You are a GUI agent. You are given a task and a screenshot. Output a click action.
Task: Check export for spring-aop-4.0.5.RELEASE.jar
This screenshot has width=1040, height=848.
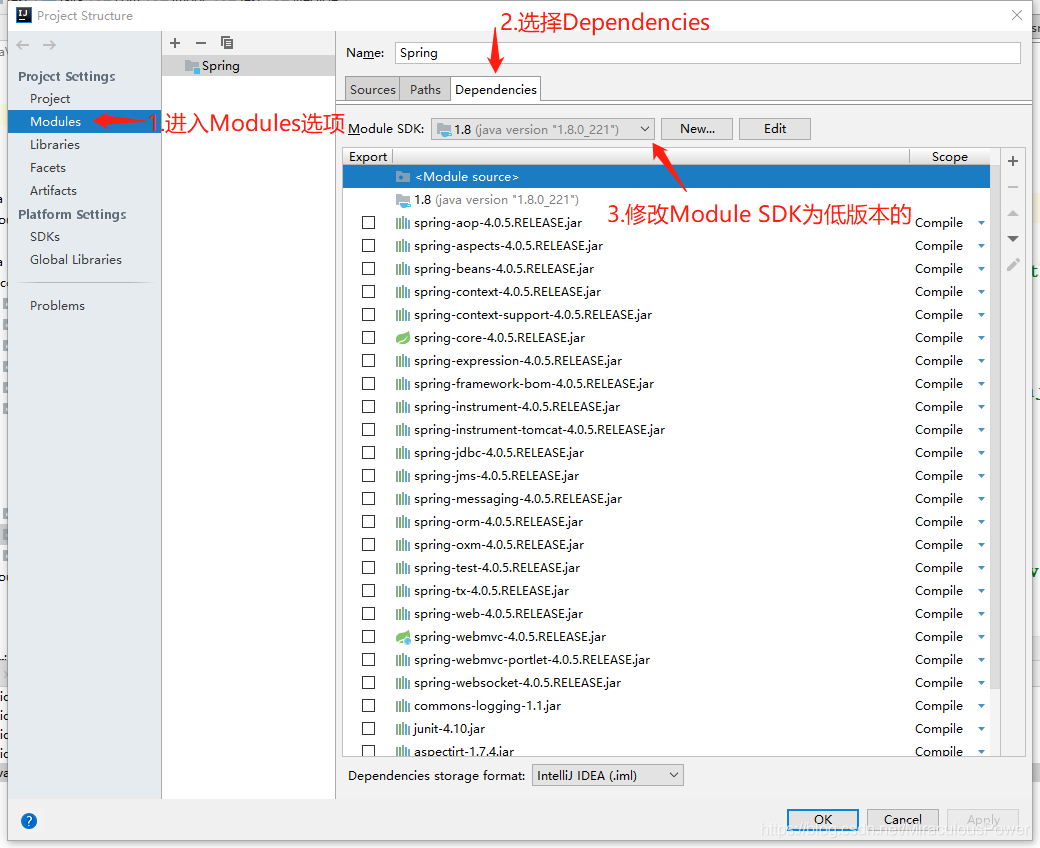369,223
